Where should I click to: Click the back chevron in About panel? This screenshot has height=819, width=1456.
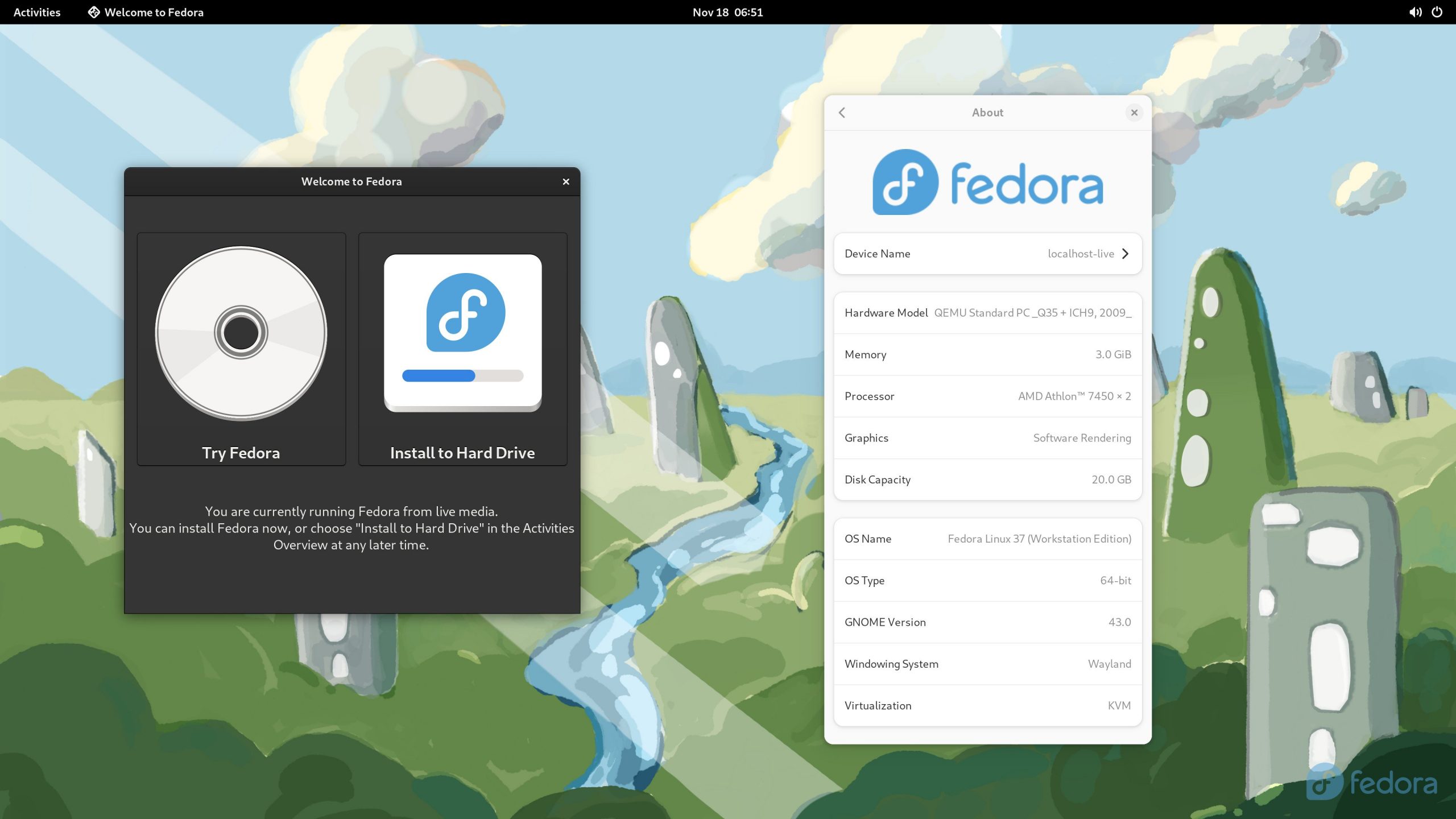[x=842, y=112]
